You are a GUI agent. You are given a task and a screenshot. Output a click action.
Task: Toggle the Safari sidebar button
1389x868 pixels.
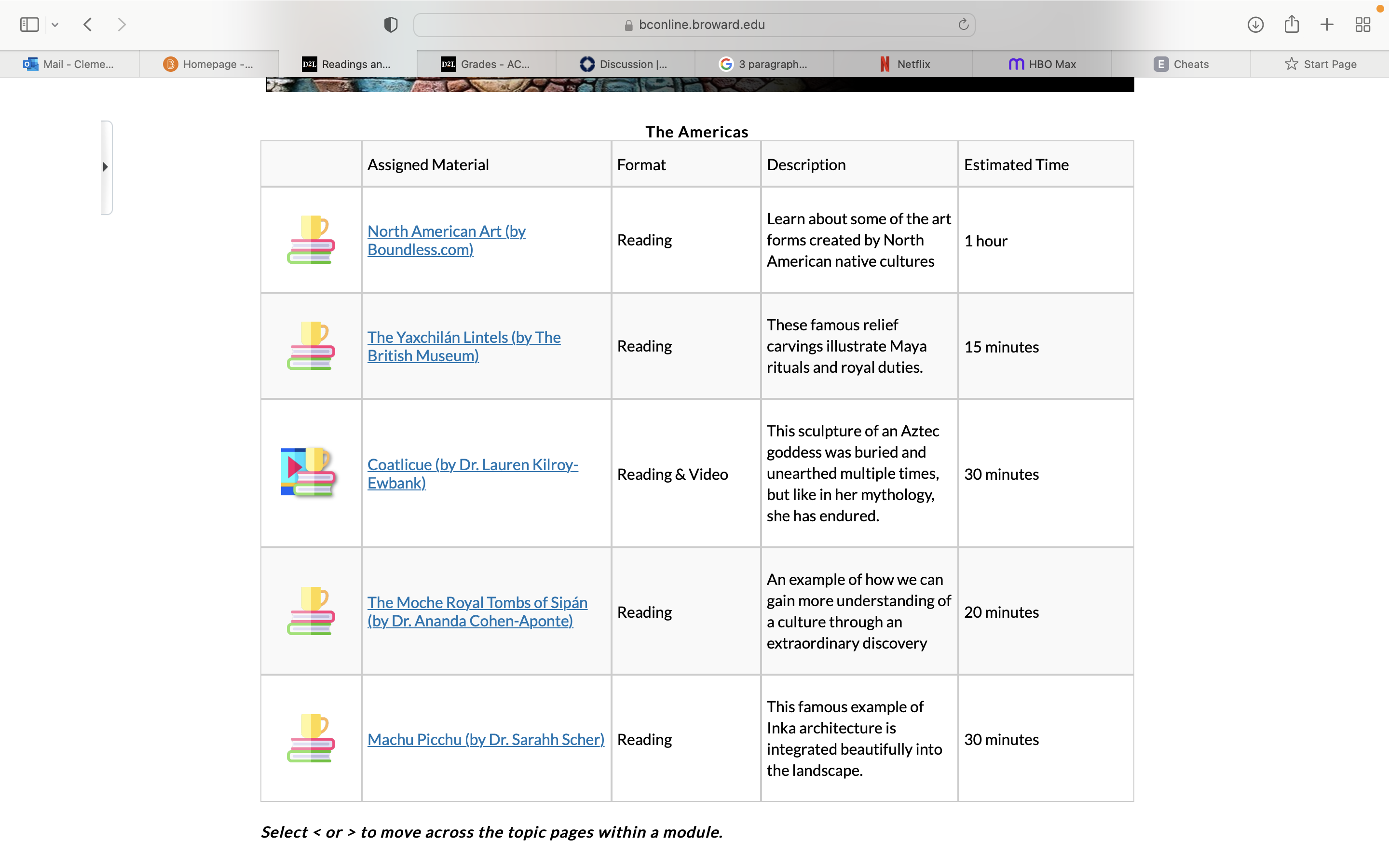click(29, 25)
